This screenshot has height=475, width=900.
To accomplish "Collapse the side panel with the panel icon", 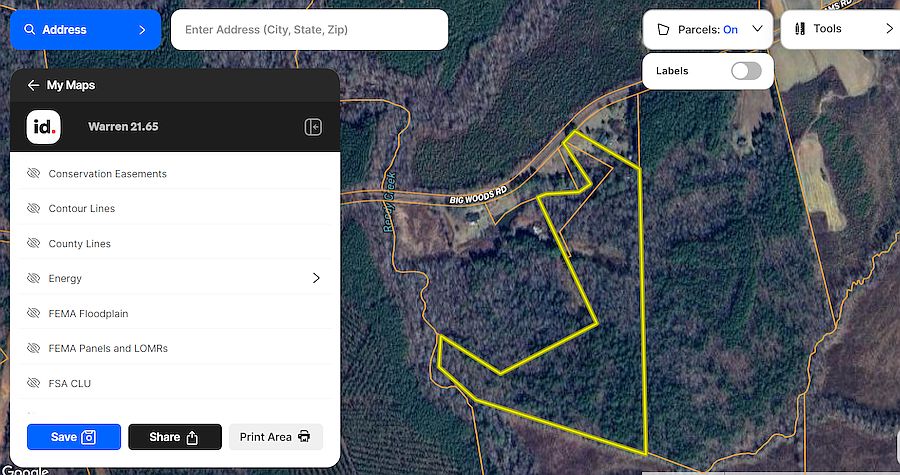I will tap(313, 127).
